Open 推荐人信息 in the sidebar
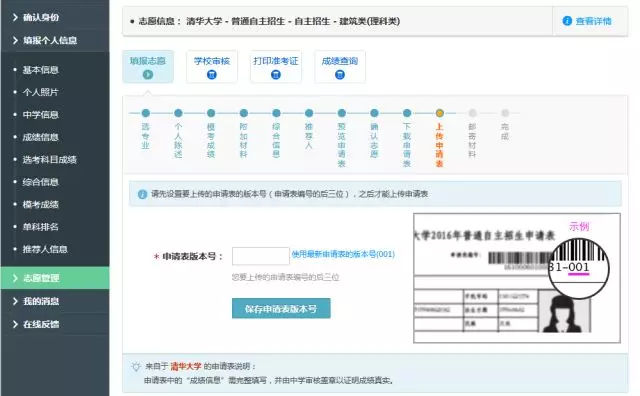This screenshot has width=640, height=396. [x=45, y=249]
